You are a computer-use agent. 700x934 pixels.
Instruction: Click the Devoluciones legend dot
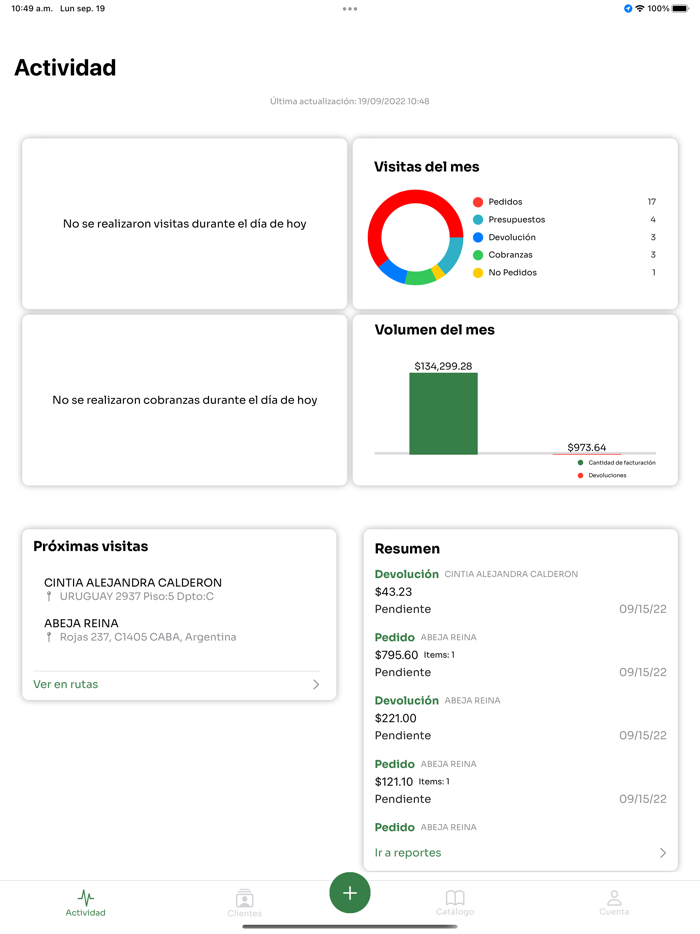pyautogui.click(x=580, y=475)
